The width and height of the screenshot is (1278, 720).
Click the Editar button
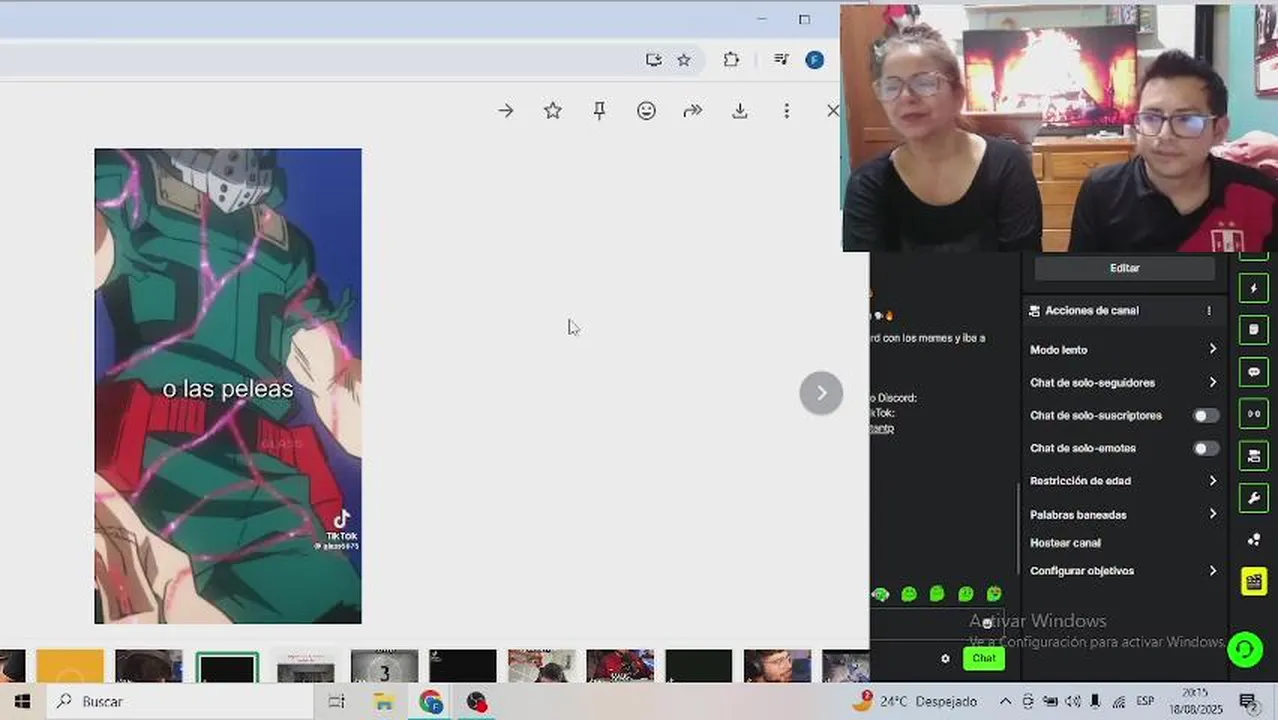coord(1125,268)
